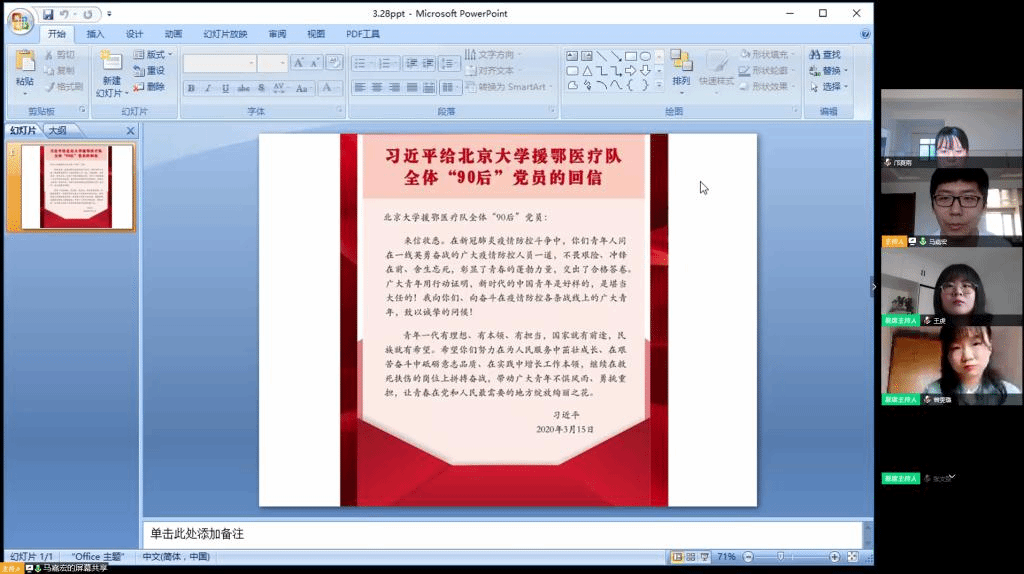Toggle bold text formatting
The height and width of the screenshot is (574, 1024).
point(191,88)
